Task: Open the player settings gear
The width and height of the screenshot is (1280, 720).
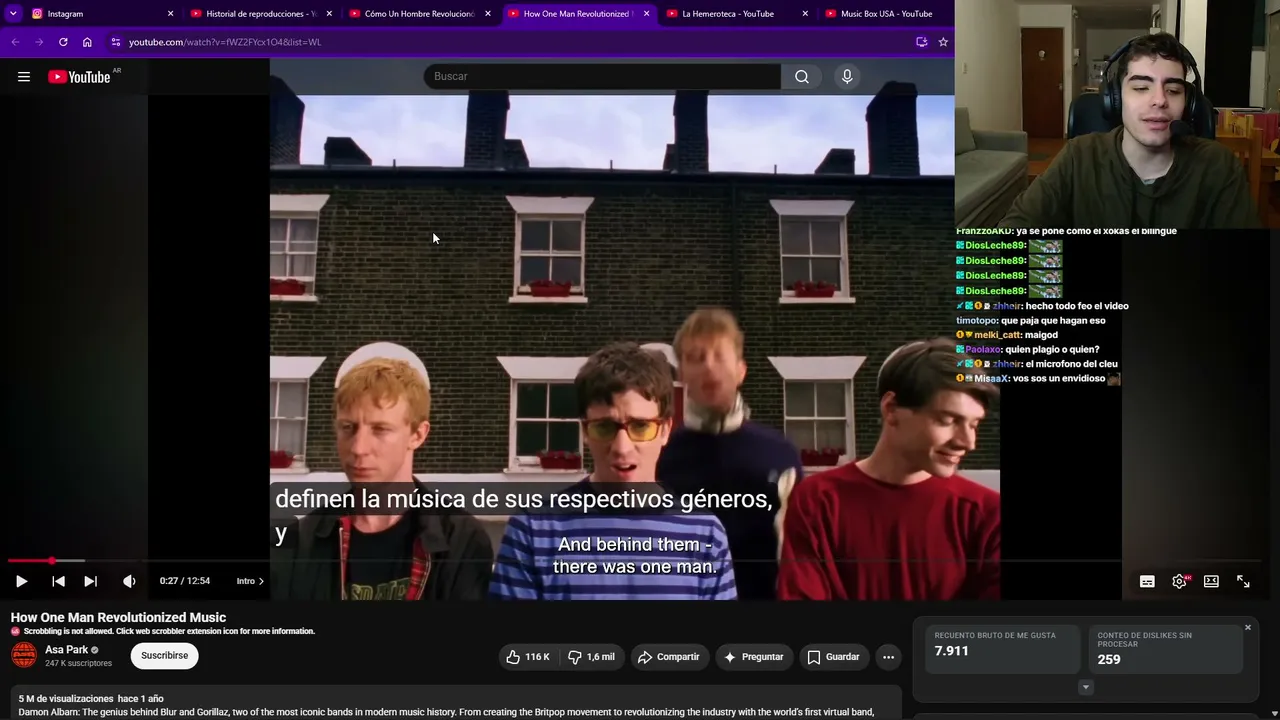Action: tap(1180, 581)
